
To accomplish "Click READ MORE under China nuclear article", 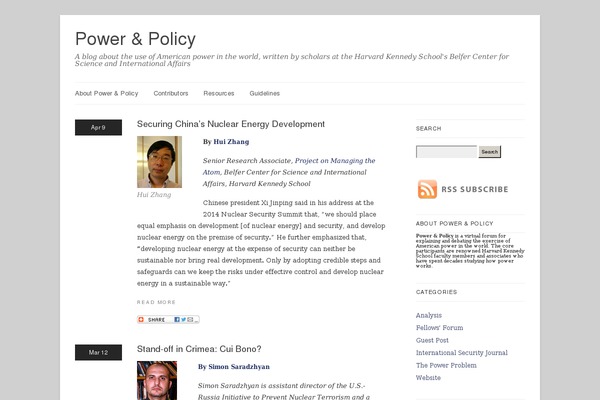I will point(156,302).
